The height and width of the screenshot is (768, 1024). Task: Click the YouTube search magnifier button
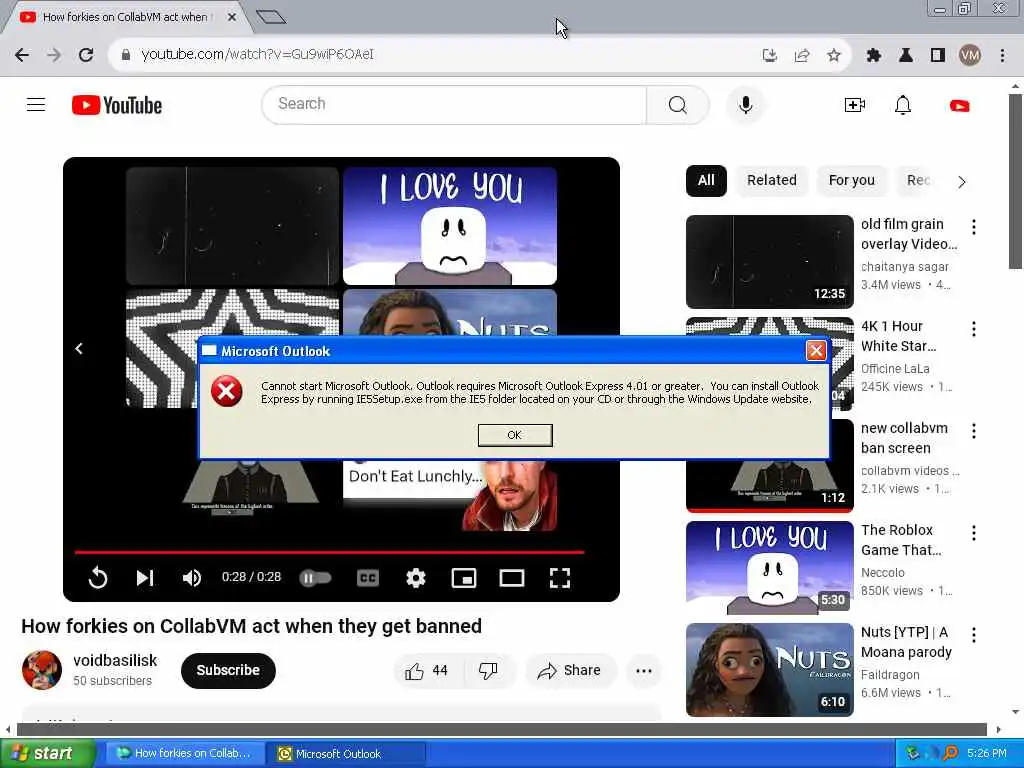coord(677,104)
